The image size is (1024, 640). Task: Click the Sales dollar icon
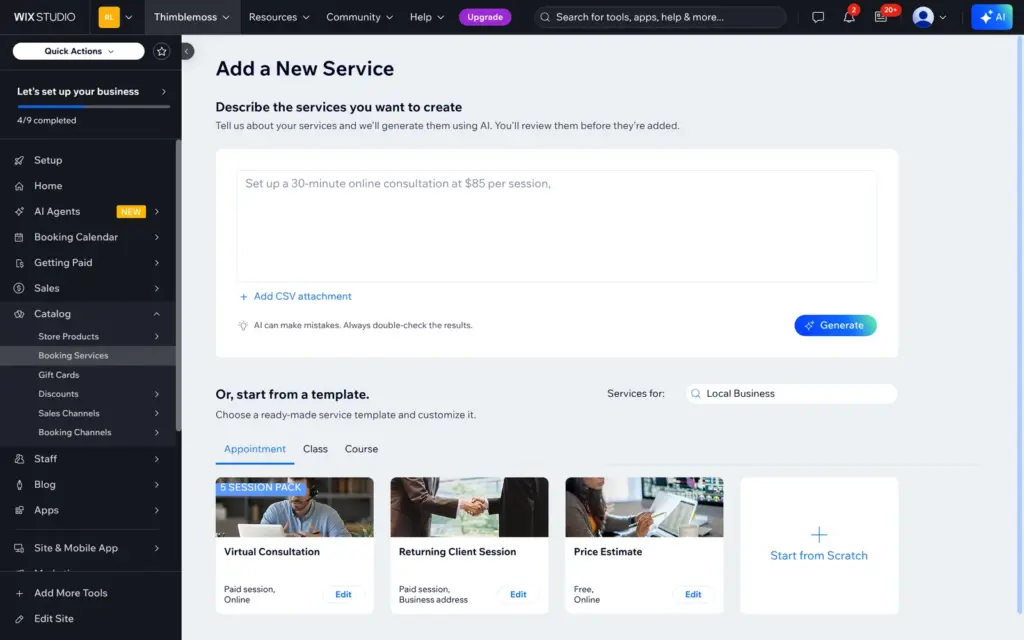click(19, 288)
